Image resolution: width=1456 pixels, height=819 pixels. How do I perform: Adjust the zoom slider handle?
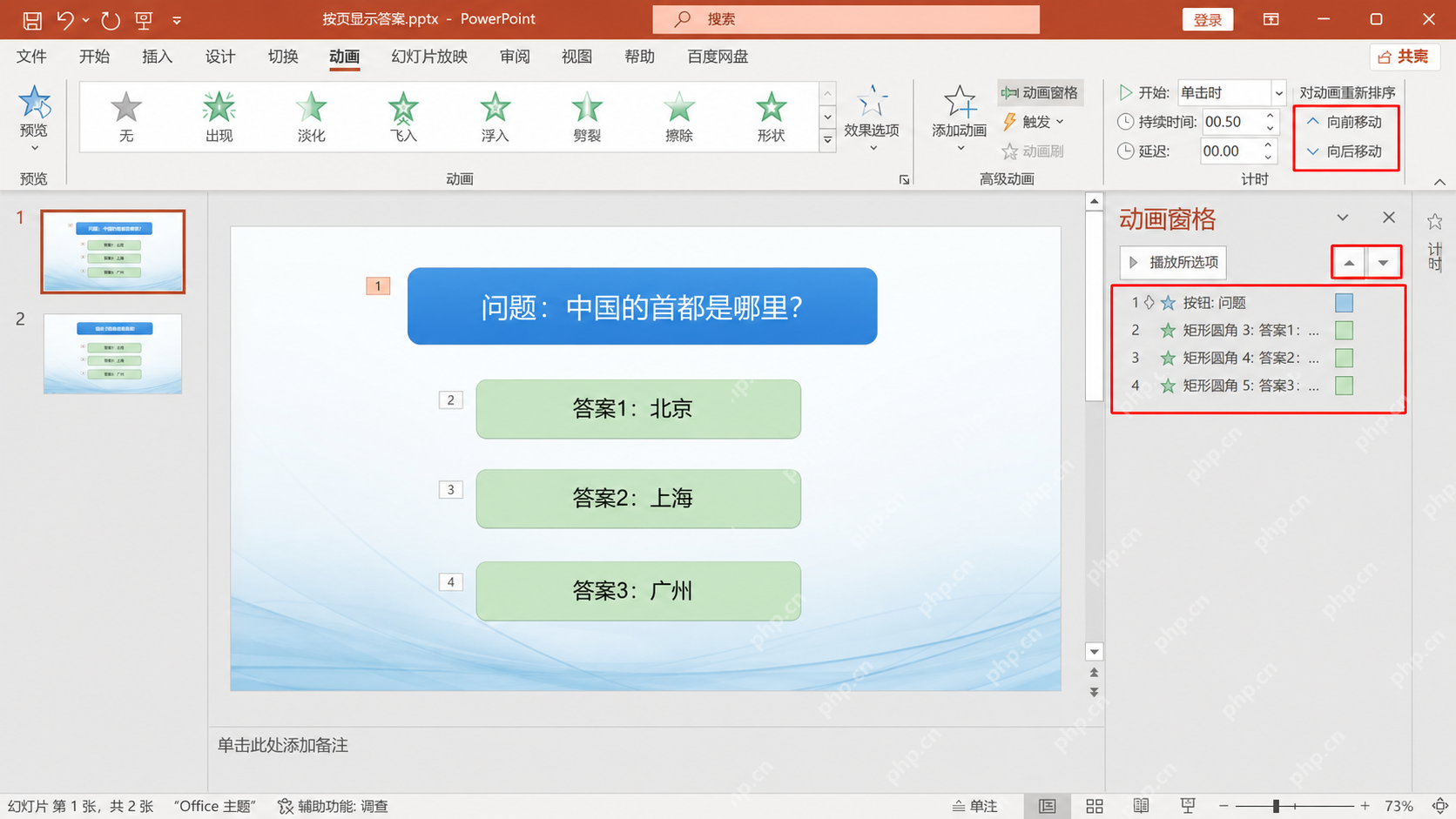pyautogui.click(x=1276, y=806)
